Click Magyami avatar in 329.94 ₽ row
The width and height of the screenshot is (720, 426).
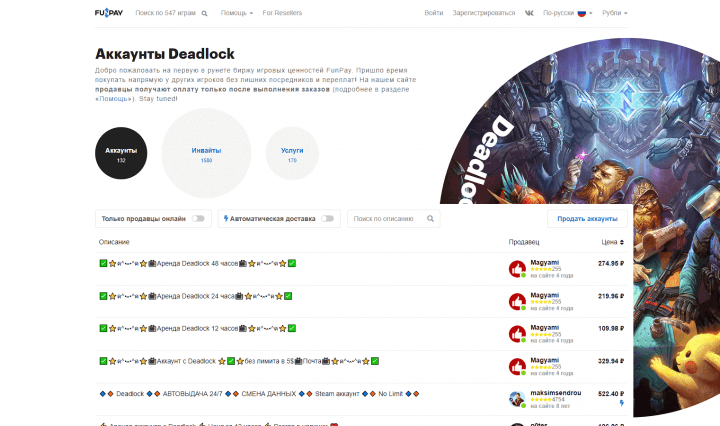click(x=517, y=367)
